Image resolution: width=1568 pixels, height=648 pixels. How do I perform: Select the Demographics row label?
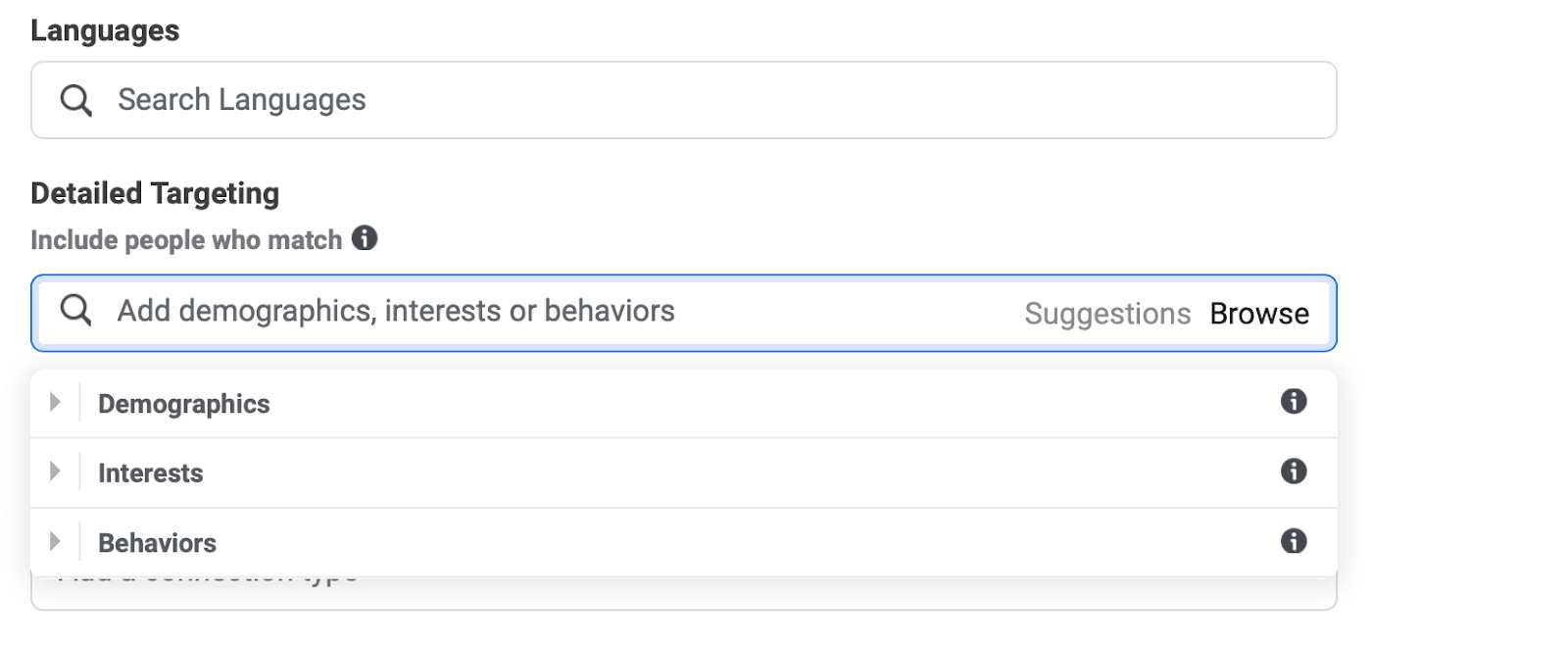click(x=184, y=404)
